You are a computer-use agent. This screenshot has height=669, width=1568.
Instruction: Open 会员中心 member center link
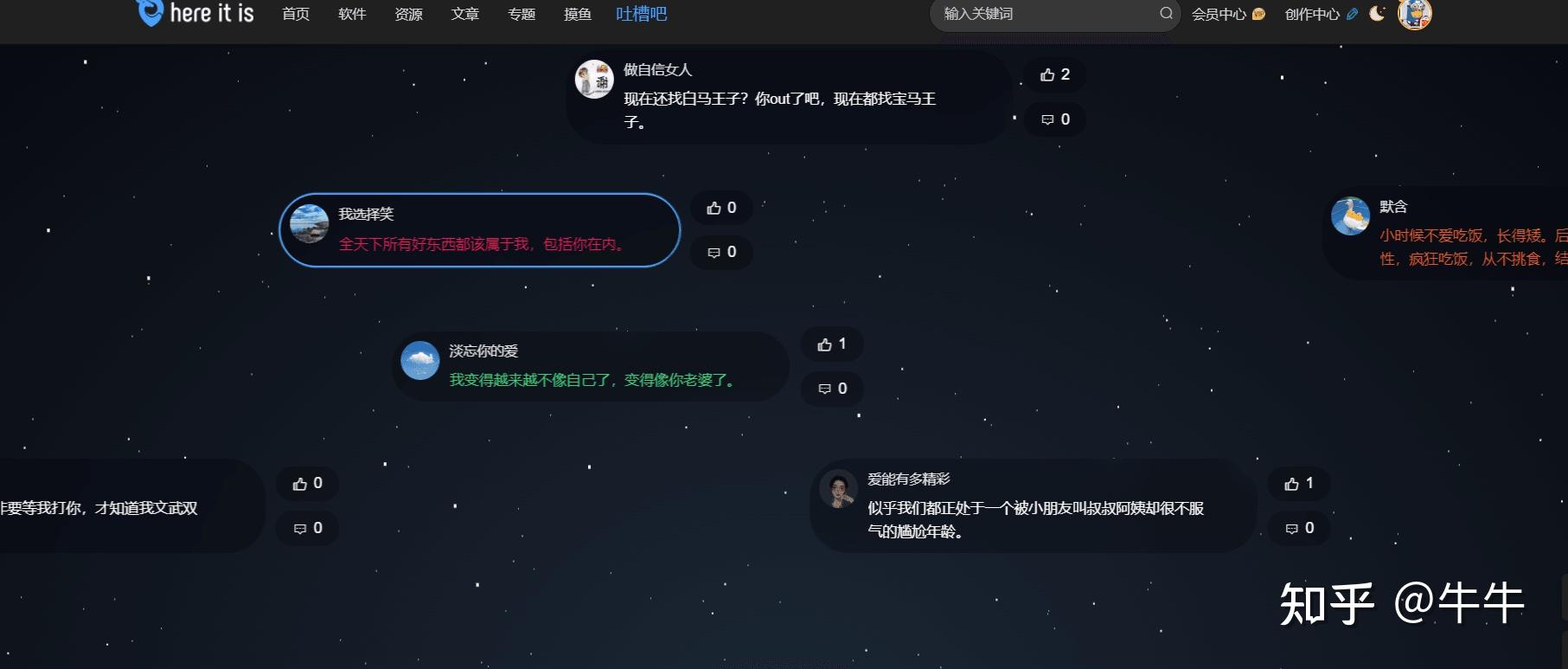click(1228, 14)
